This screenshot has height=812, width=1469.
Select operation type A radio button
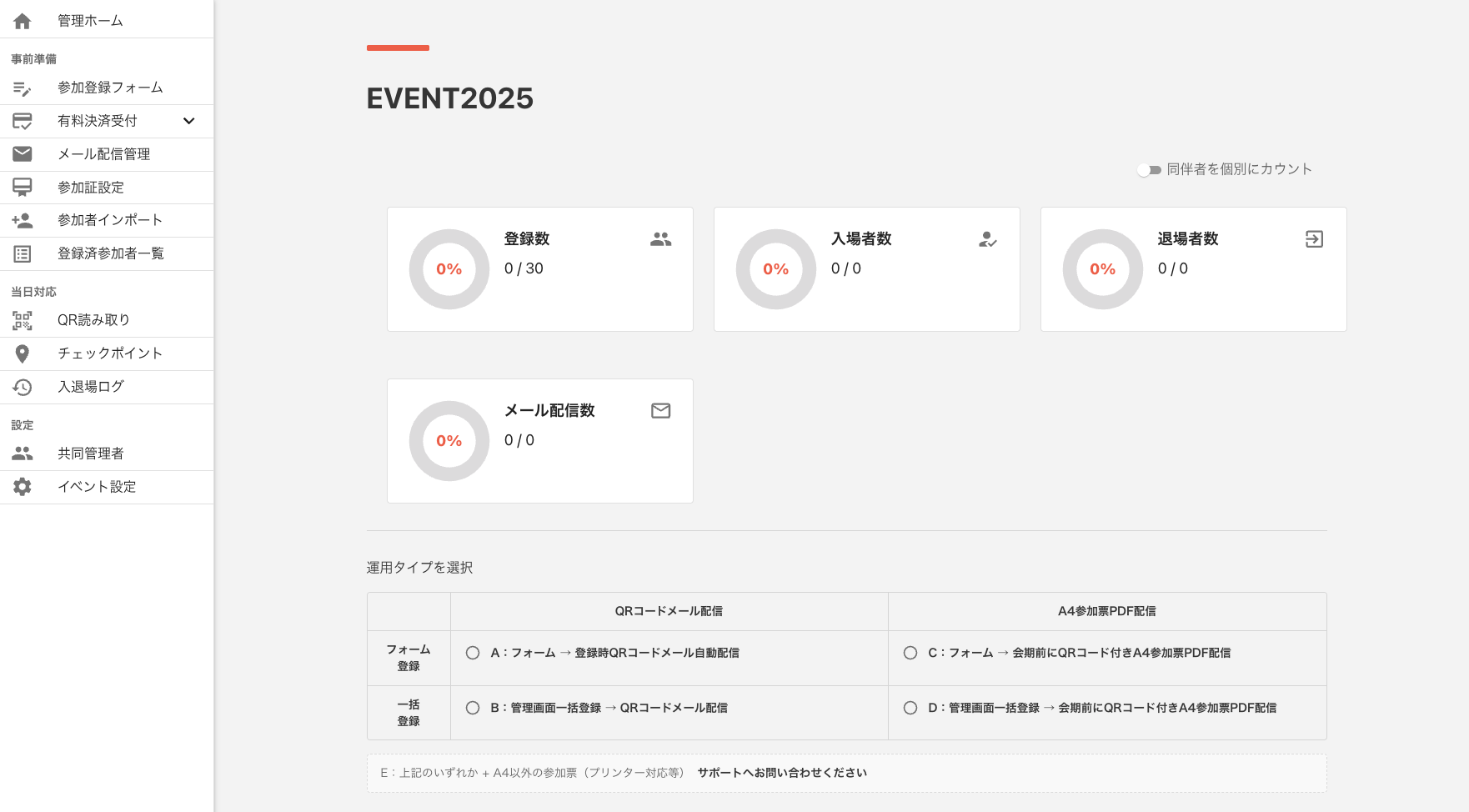473,653
